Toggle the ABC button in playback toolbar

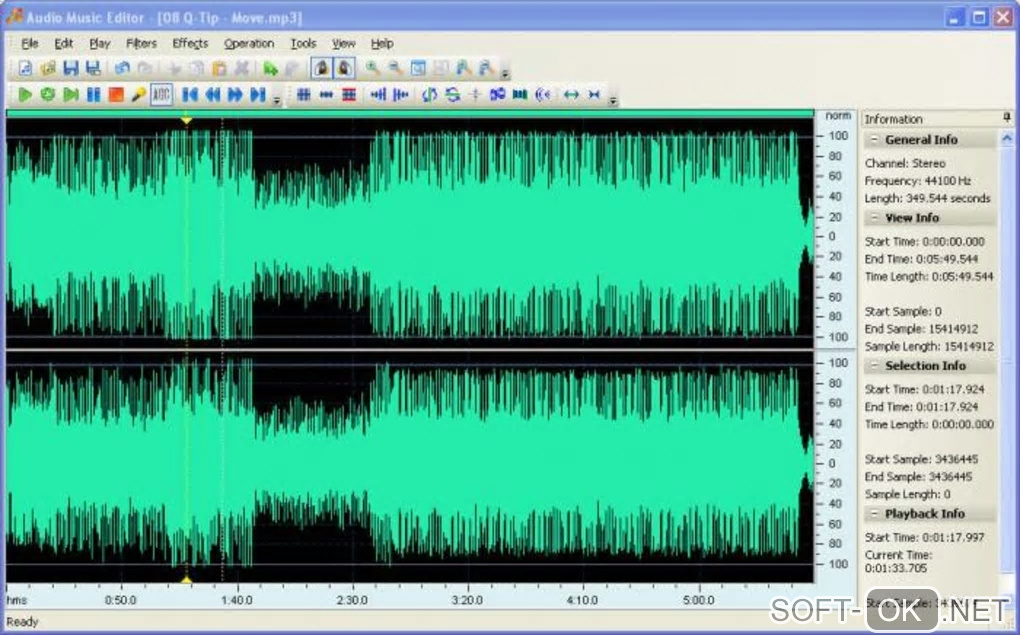[161, 95]
